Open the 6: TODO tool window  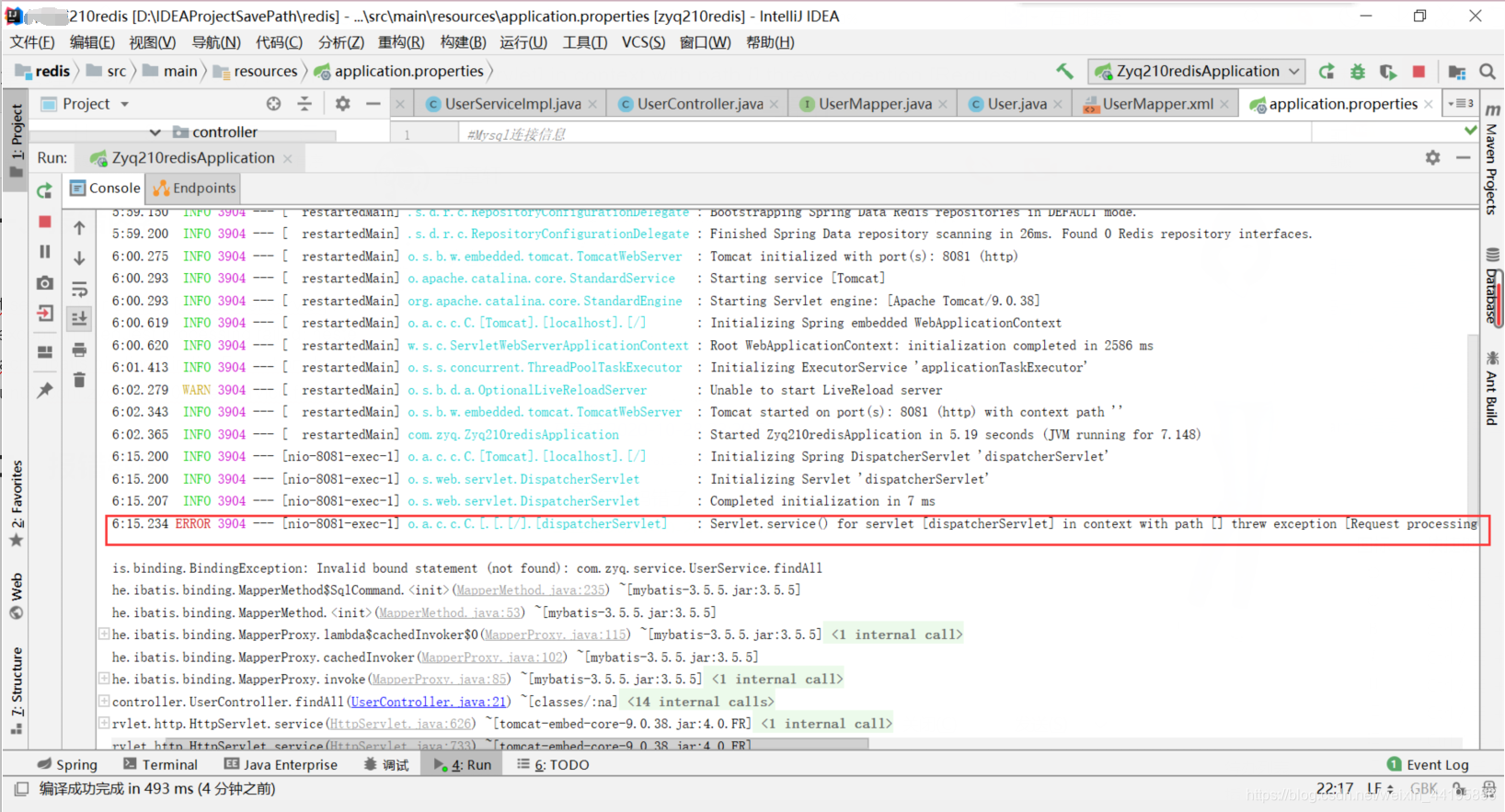553,764
